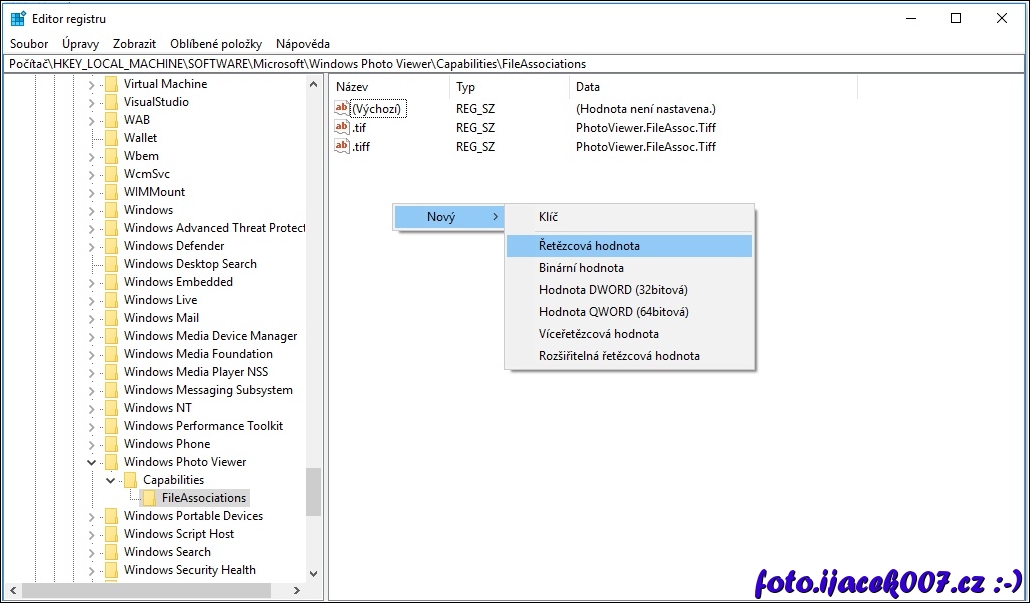This screenshot has width=1030, height=603.
Task: Click the tree pane scroll down arrow
Action: click(x=313, y=574)
